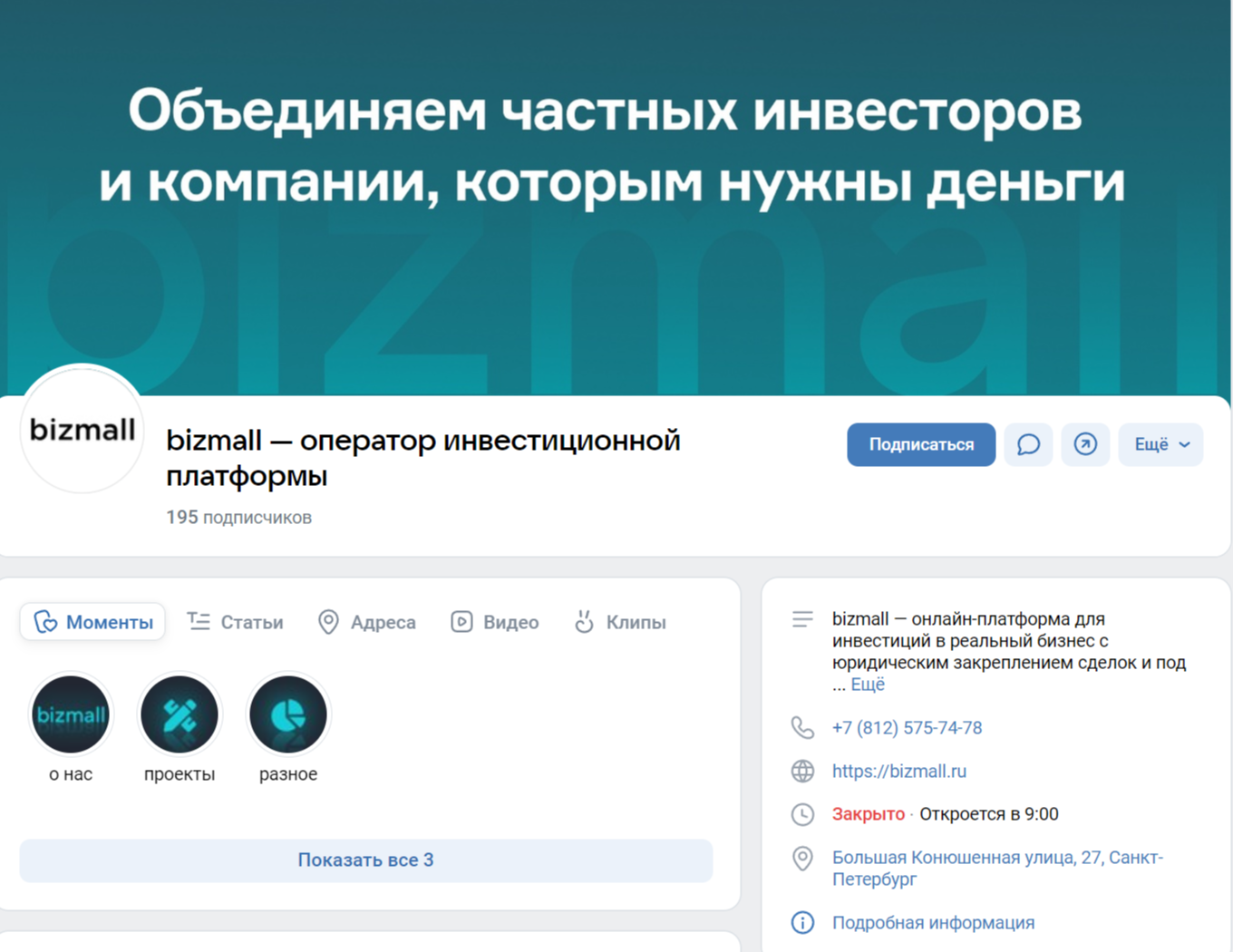Open the https://bizmall.ru website link

pyautogui.click(x=899, y=772)
